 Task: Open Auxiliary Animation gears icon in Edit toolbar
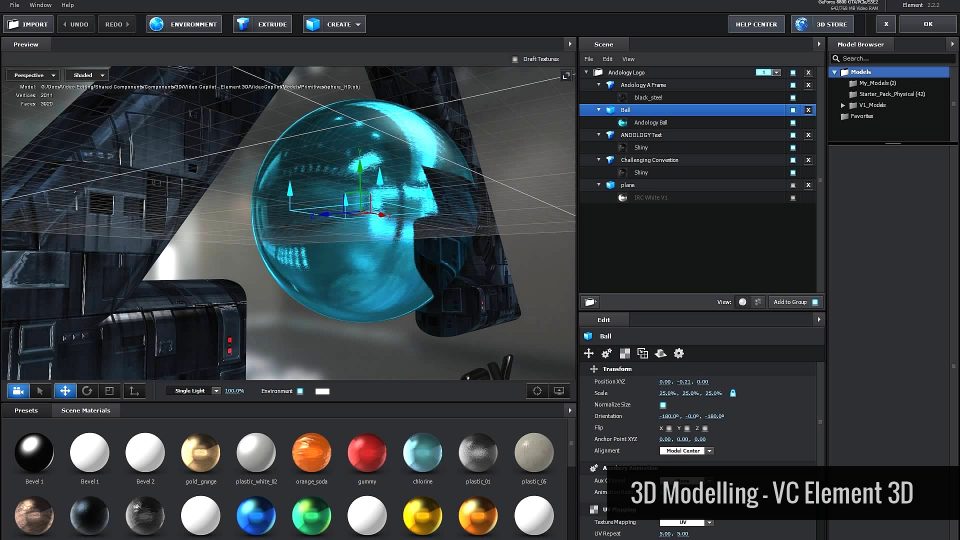coord(606,353)
